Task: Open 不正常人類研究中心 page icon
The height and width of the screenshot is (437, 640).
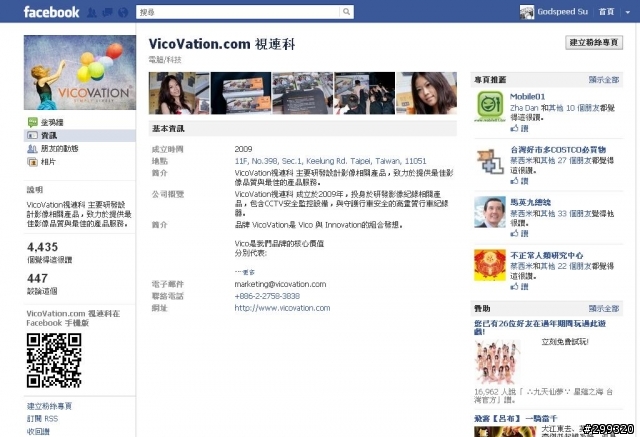Action: point(490,265)
